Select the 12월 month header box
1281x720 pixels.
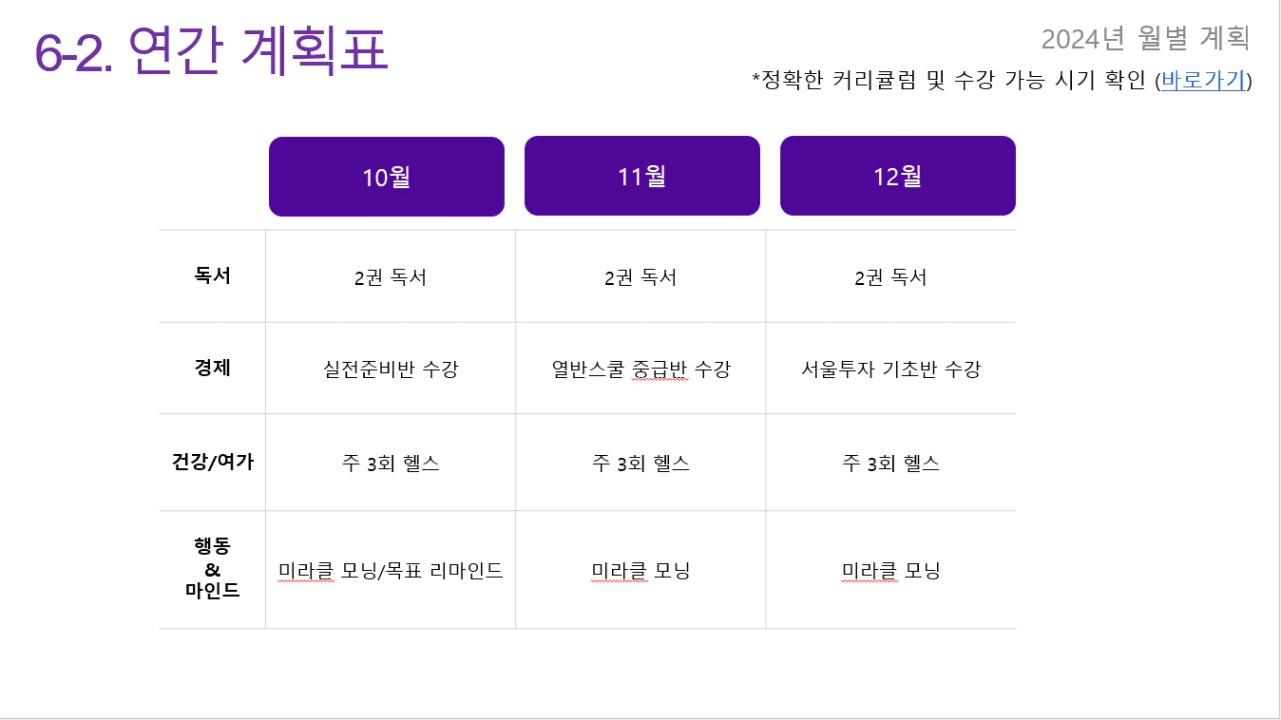898,176
